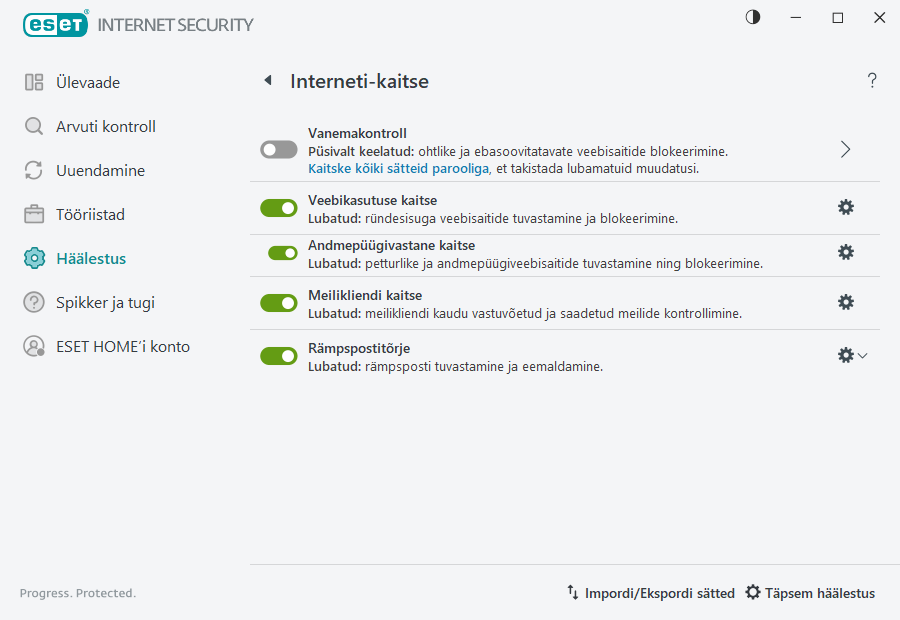Click the Uuendamine update icon
The width and height of the screenshot is (900, 620).
(33, 170)
